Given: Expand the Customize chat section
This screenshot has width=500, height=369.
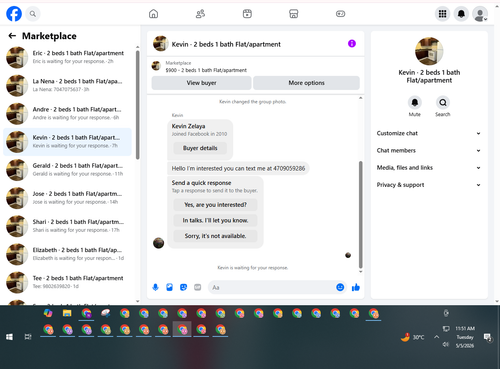Looking at the screenshot, I should click(x=429, y=133).
